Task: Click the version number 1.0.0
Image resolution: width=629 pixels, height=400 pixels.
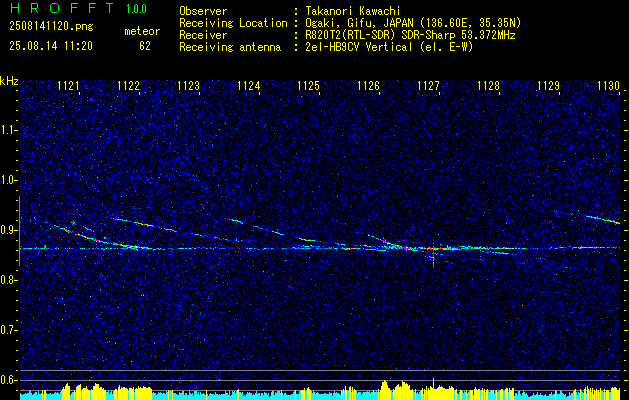Action: tap(136, 9)
